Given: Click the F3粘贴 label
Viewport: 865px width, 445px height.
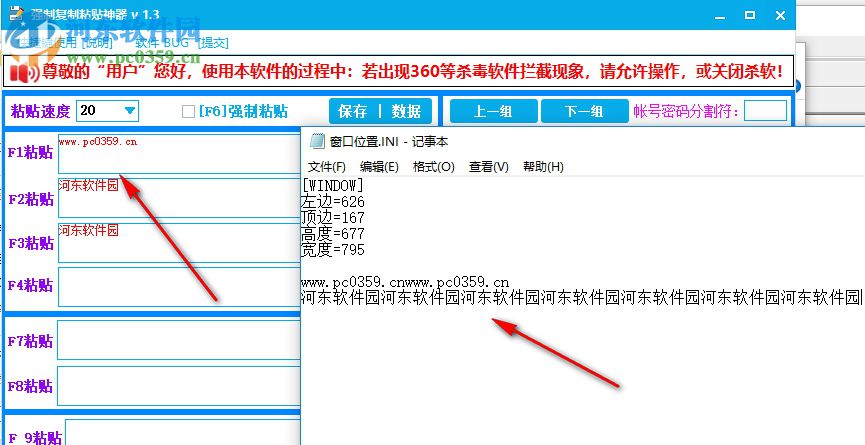Looking at the screenshot, I should (30, 243).
